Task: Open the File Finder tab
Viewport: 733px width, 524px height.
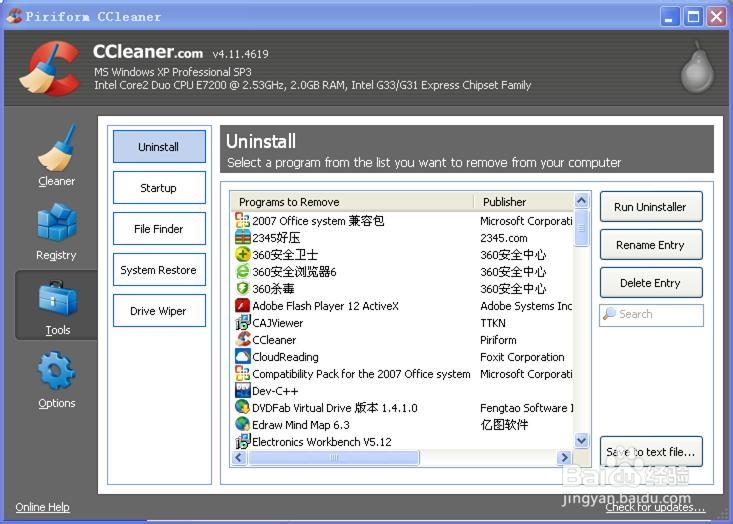Action: click(x=159, y=229)
